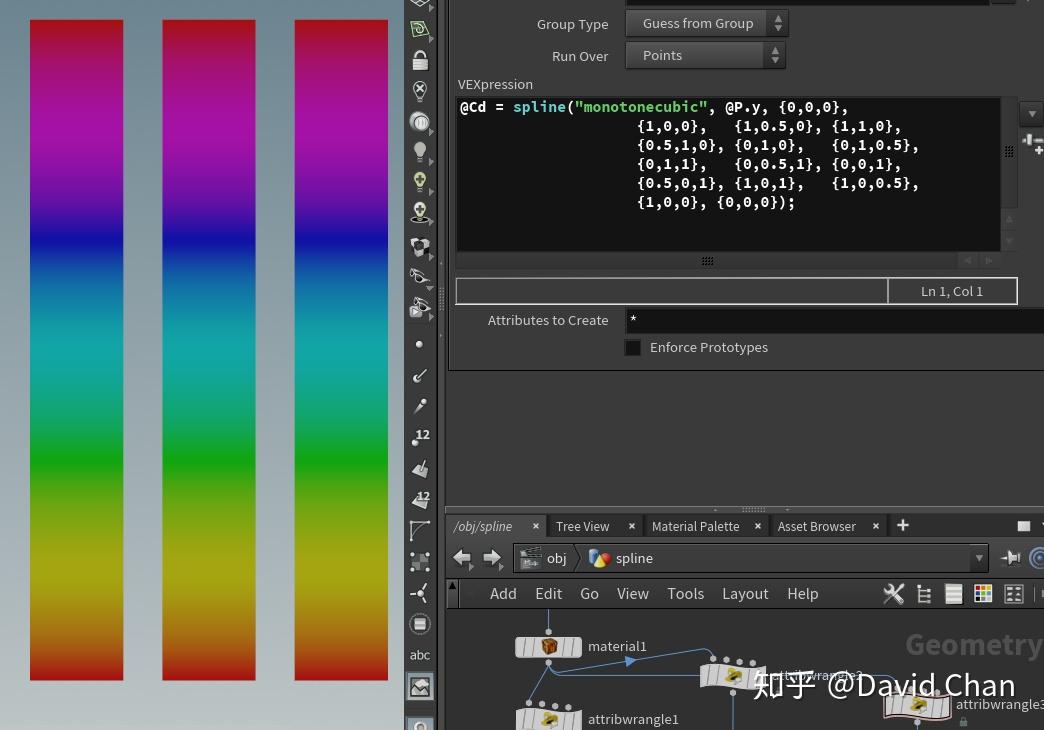
Task: Open the Group Type dropdown
Action: click(x=706, y=23)
